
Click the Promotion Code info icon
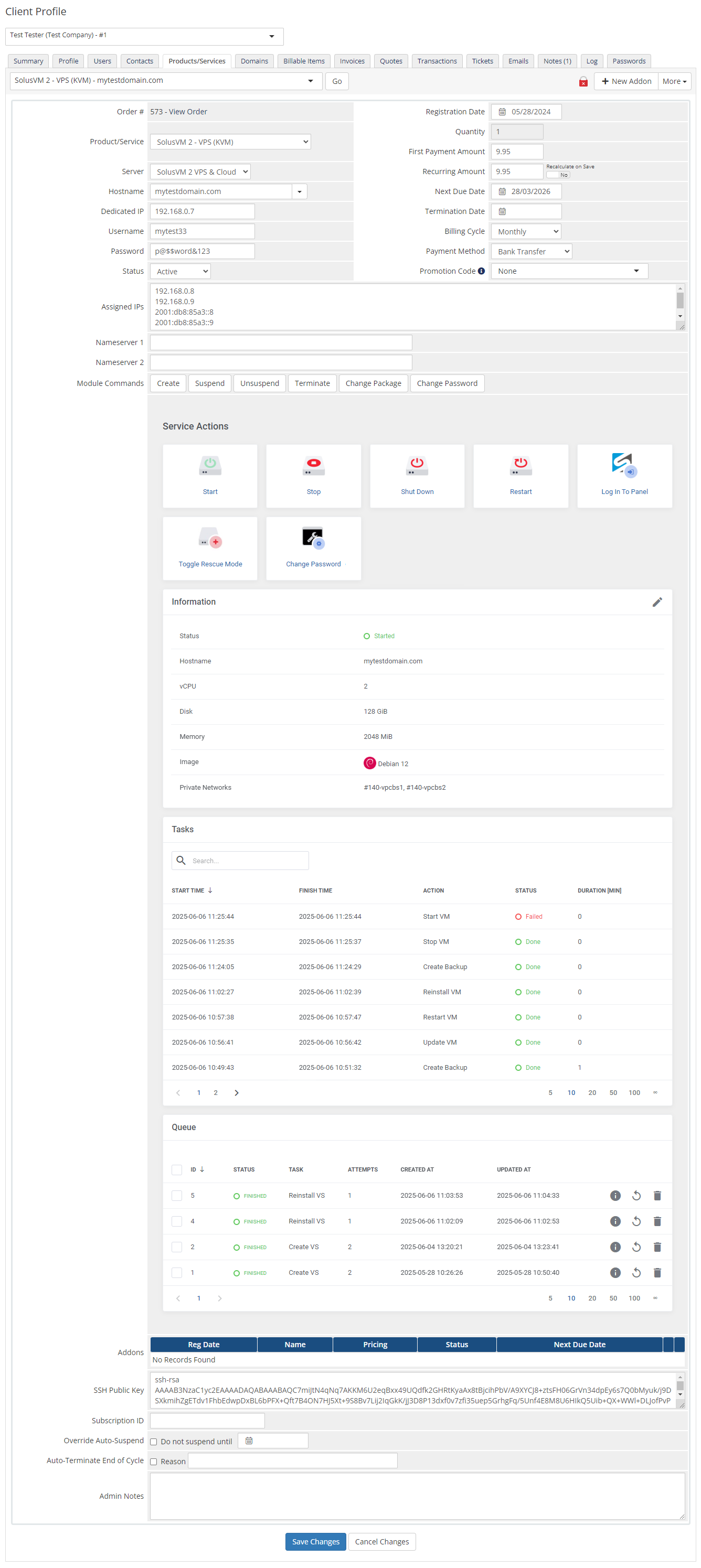click(481, 271)
